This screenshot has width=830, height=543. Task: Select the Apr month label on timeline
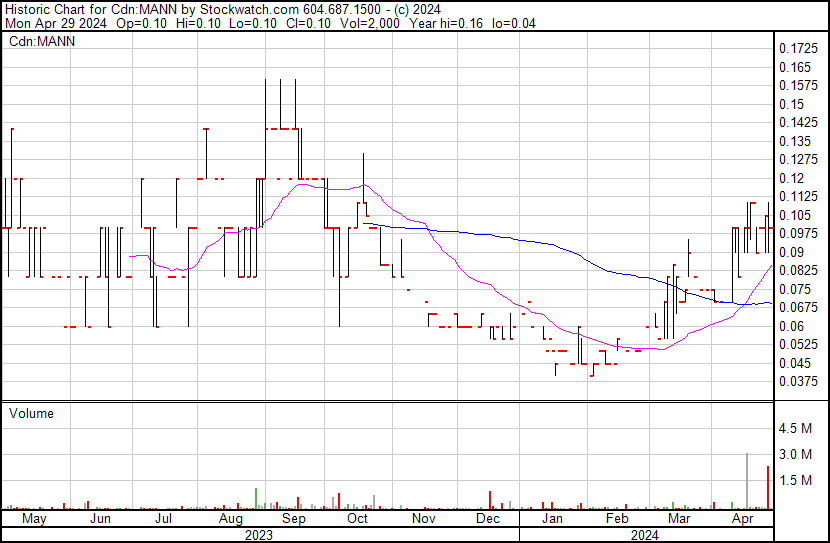pyautogui.click(x=742, y=519)
